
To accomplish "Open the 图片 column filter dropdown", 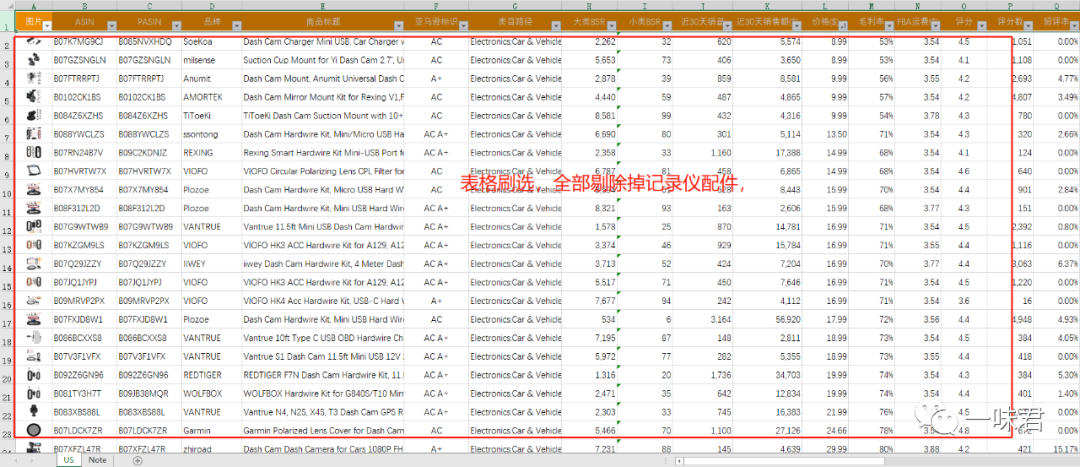I will 47,25.
